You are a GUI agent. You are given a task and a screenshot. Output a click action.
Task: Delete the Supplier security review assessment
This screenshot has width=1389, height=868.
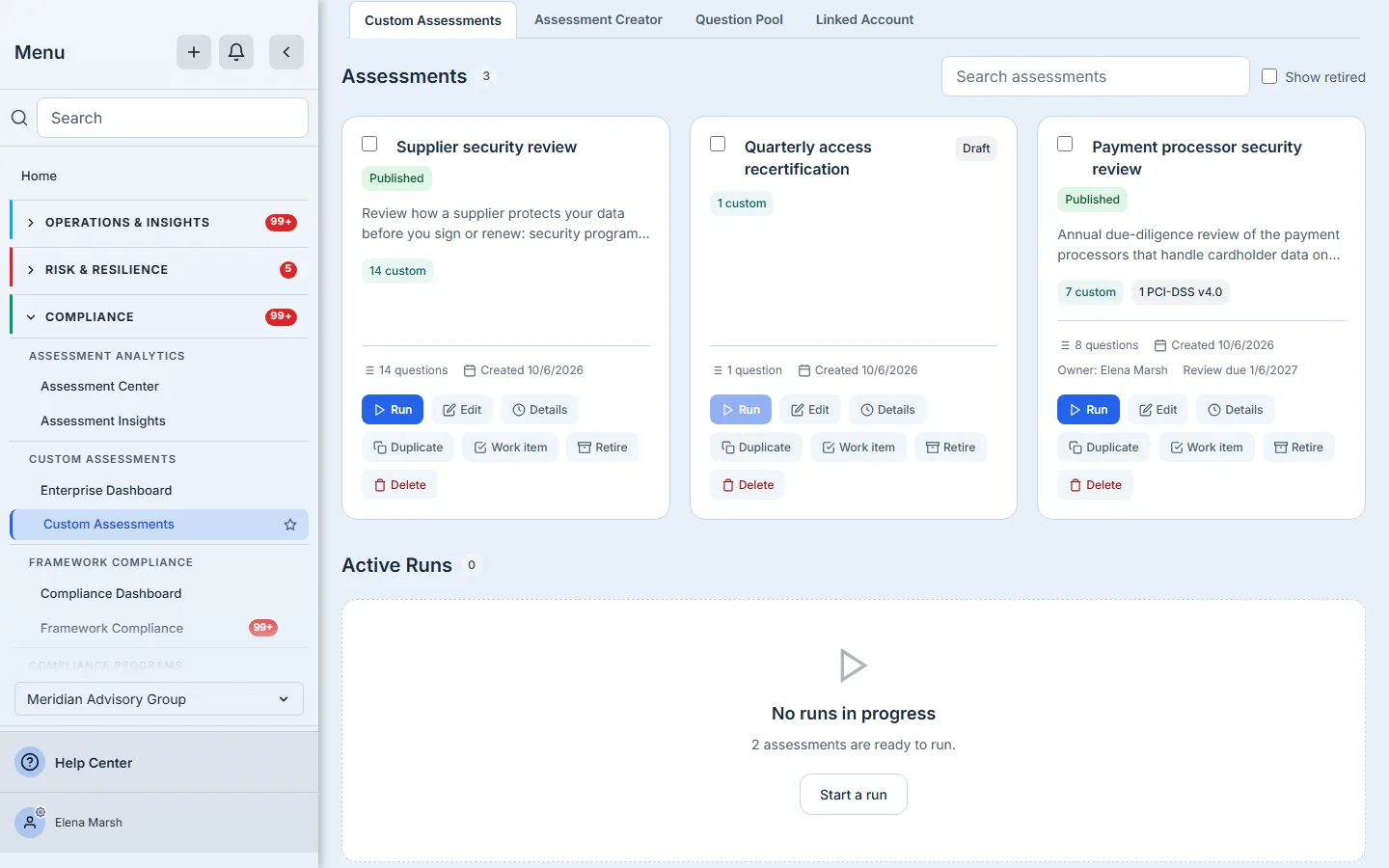pyautogui.click(x=399, y=485)
